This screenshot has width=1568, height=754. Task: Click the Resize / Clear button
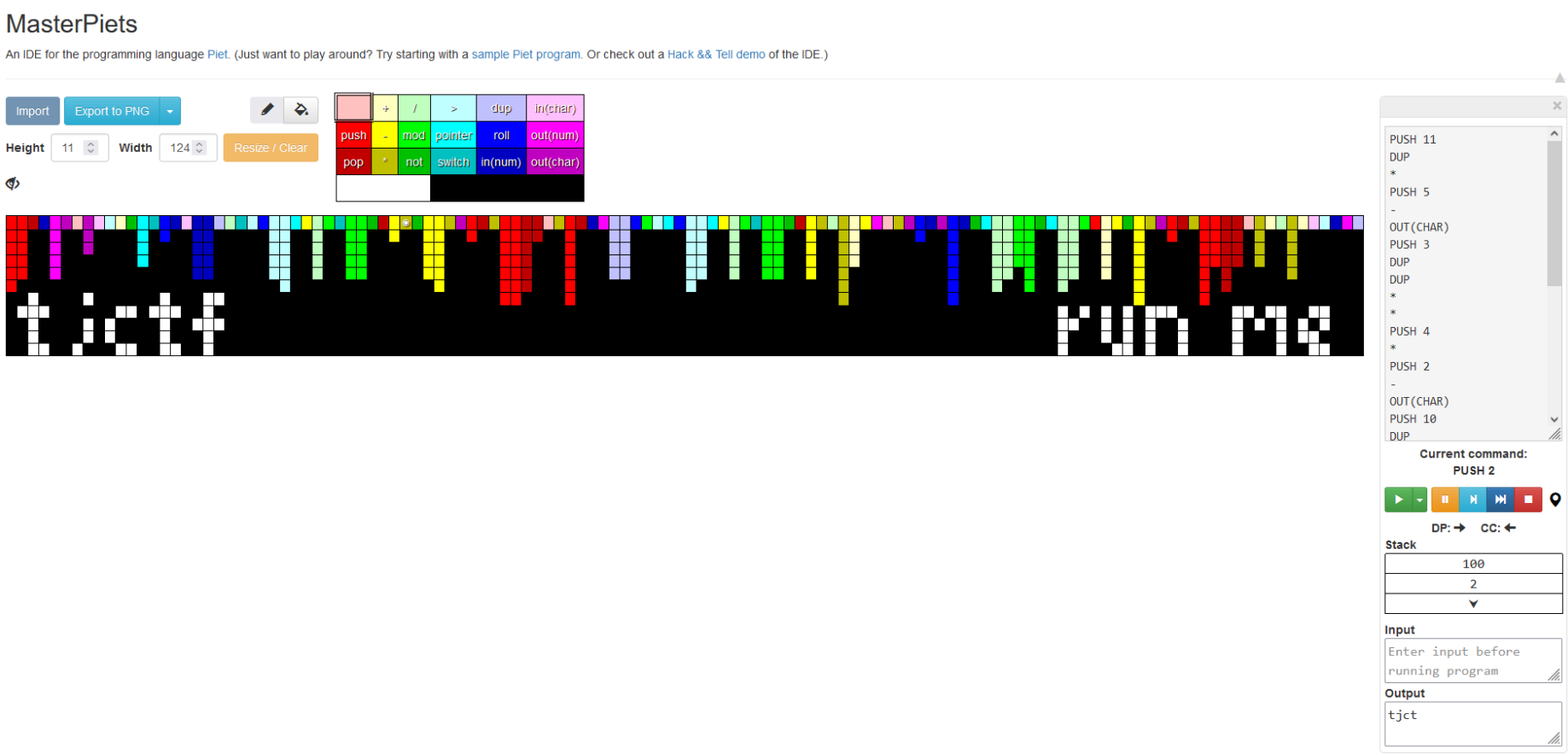pyautogui.click(x=271, y=148)
